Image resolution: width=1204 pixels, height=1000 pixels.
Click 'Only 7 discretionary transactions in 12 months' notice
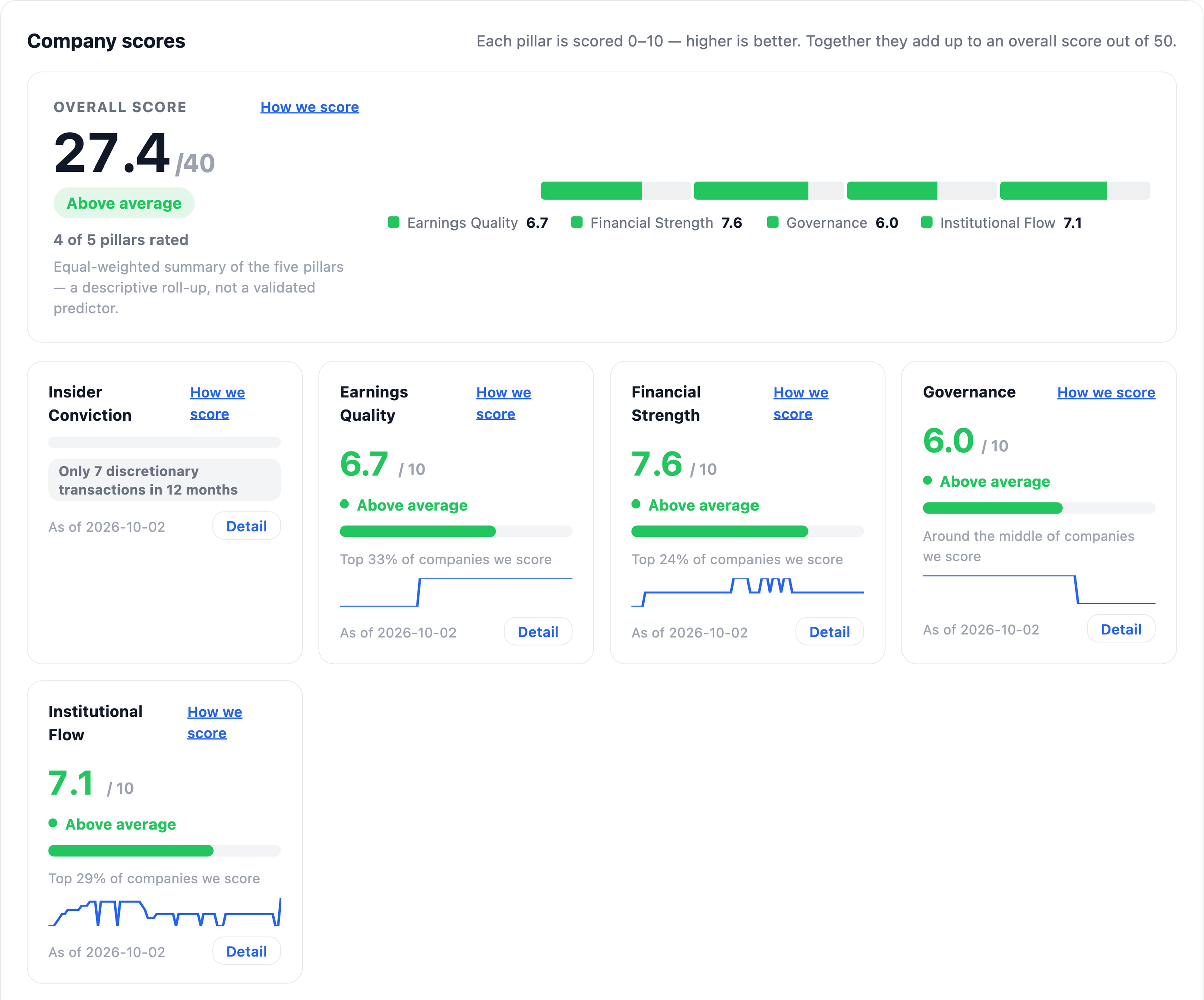165,480
